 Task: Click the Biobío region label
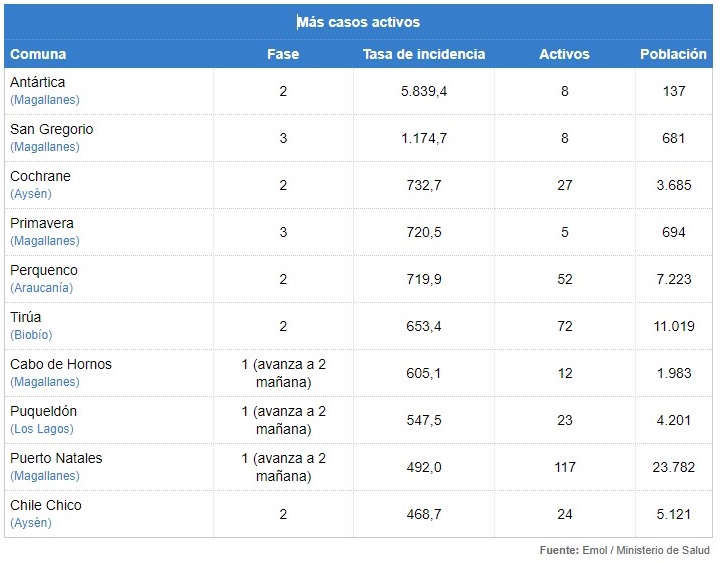coord(31,335)
